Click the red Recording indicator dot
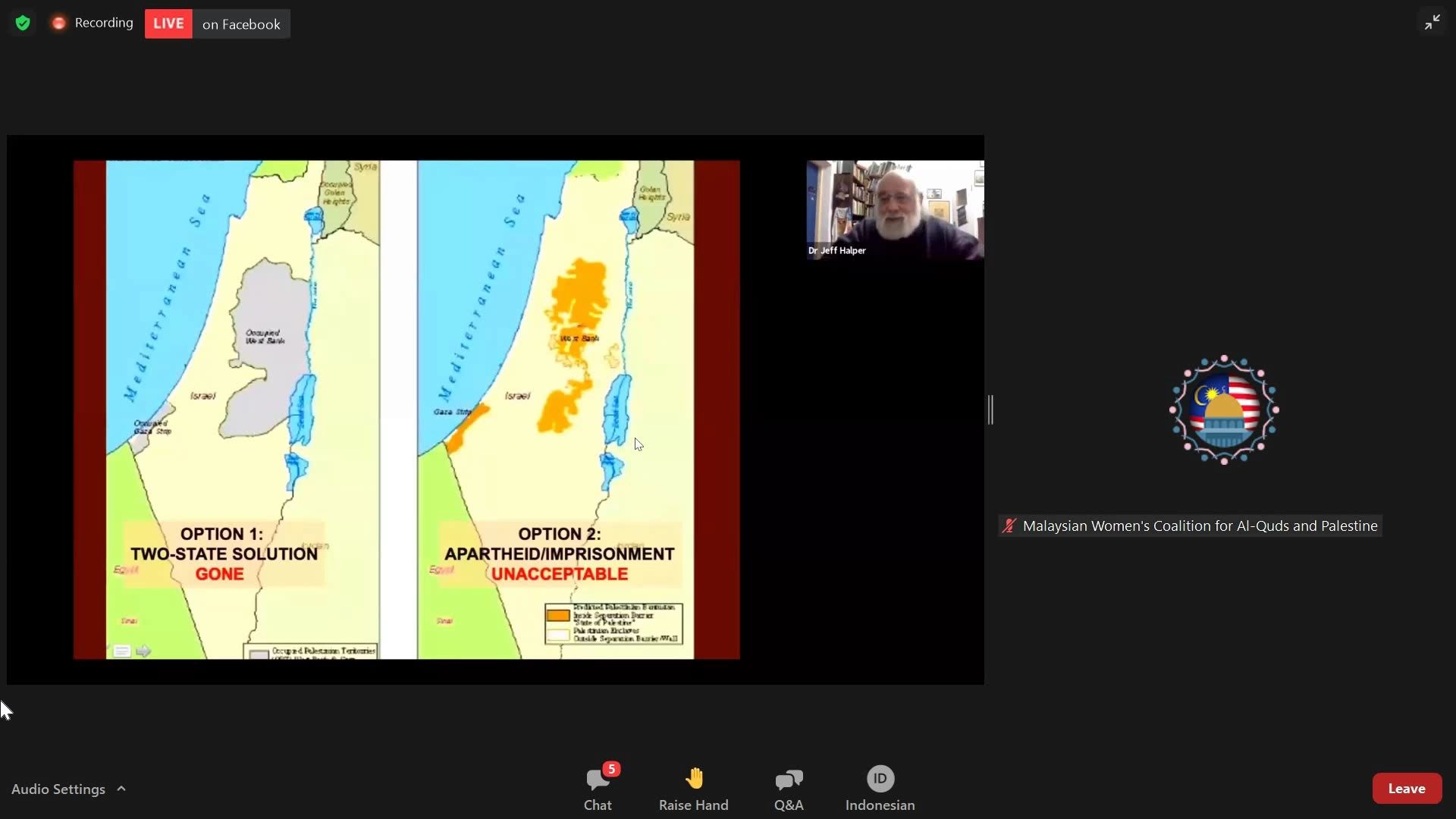 pos(58,24)
